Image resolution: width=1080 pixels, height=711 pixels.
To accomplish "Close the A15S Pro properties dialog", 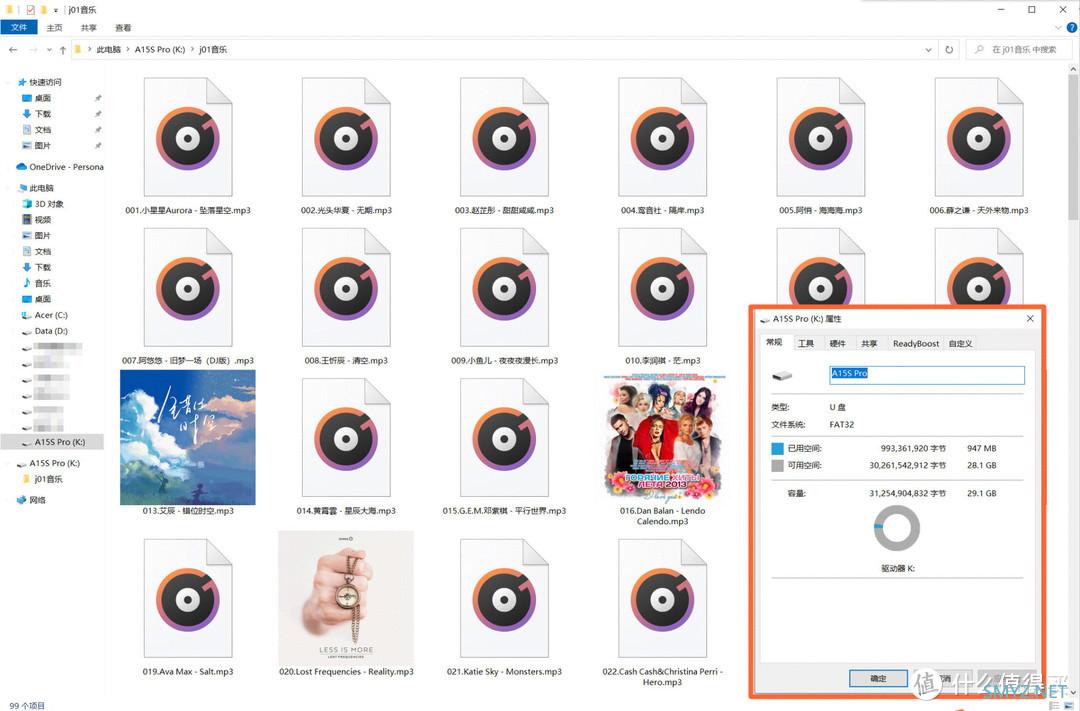I will click(x=1030, y=318).
